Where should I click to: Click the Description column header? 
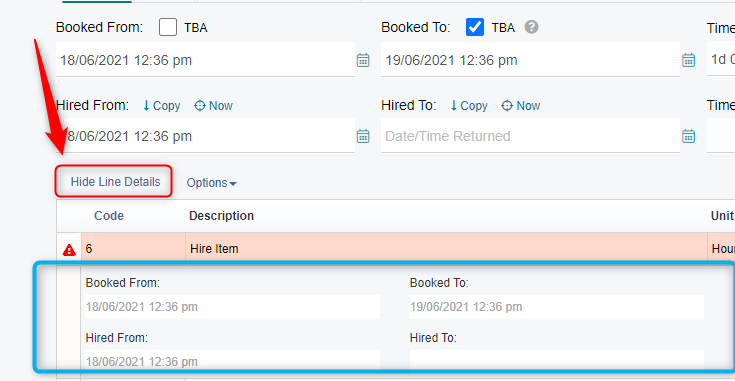click(221, 216)
